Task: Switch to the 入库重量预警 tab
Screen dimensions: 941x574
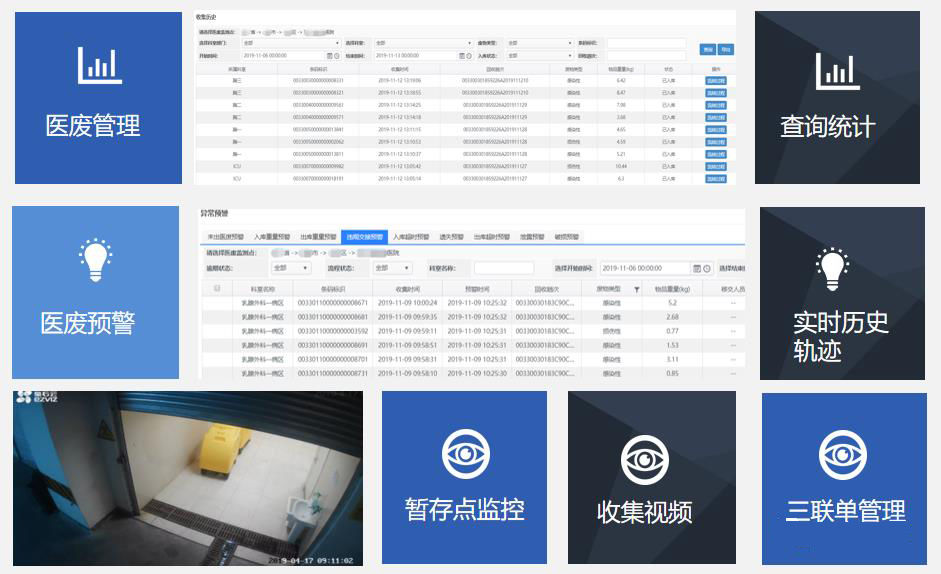Action: pyautogui.click(x=272, y=237)
